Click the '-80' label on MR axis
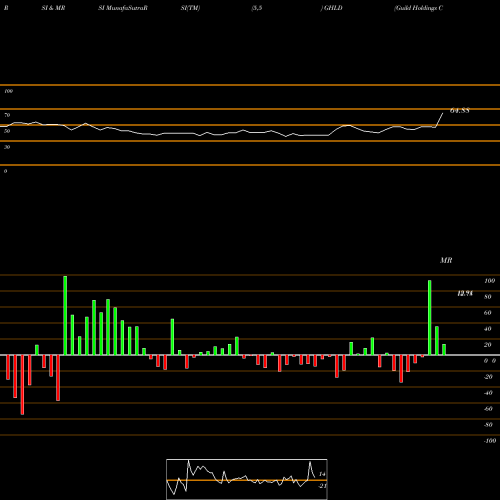Image resolution: width=500 pixels, height=500 pixels. (488, 425)
